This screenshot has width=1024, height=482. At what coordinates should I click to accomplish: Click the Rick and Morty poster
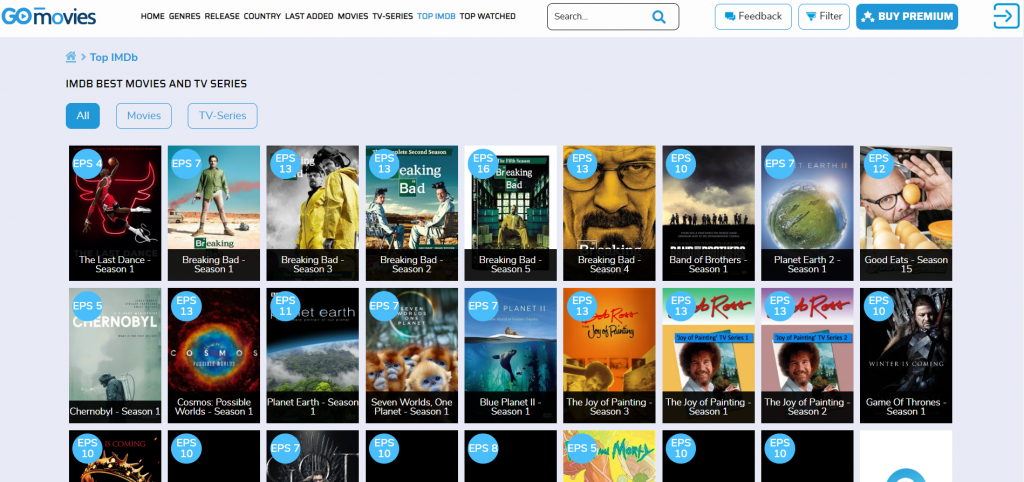(x=609, y=456)
